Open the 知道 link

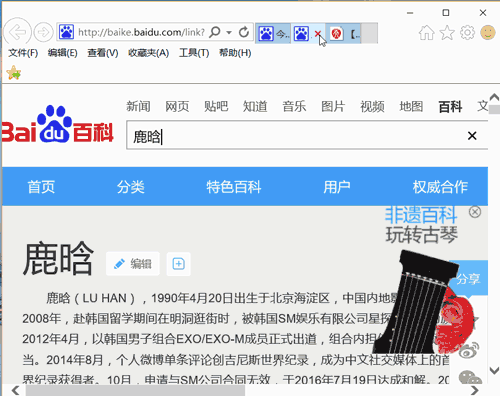[255, 107]
